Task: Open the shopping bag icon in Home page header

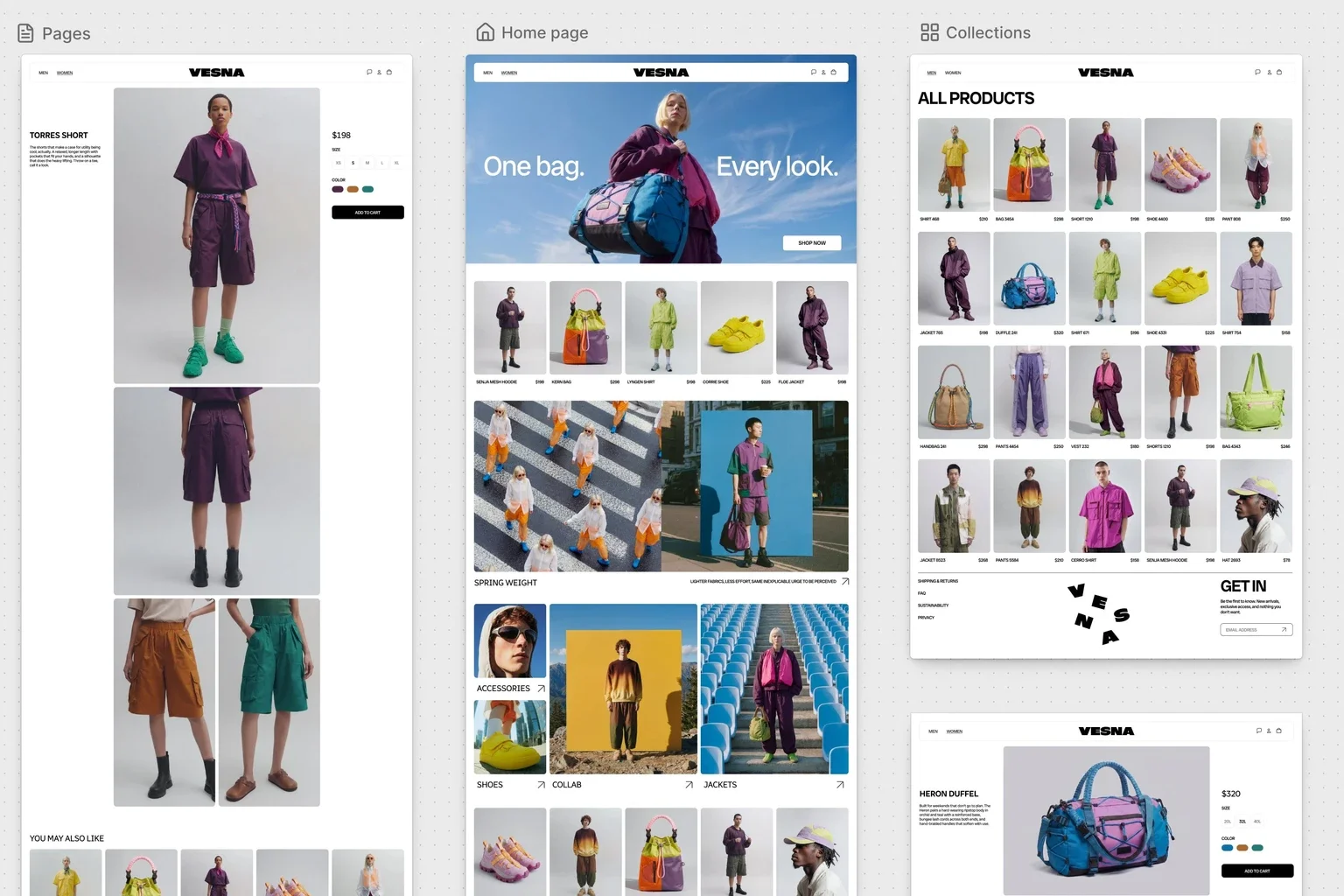Action: (x=834, y=73)
